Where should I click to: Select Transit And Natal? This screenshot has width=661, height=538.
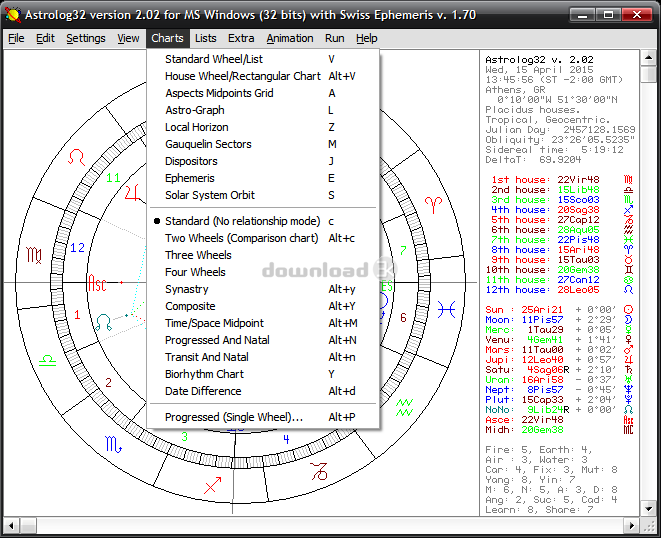tap(263, 357)
